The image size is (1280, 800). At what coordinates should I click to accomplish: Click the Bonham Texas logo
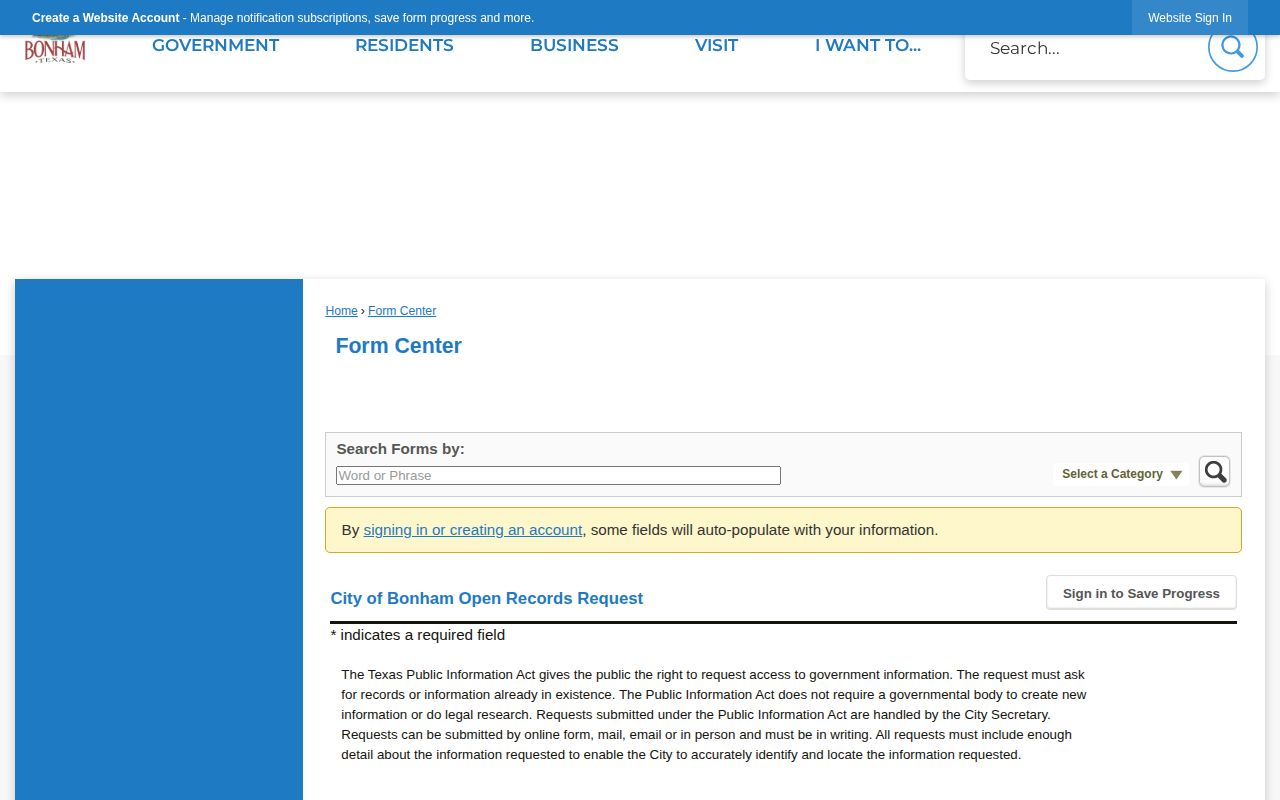(55, 49)
